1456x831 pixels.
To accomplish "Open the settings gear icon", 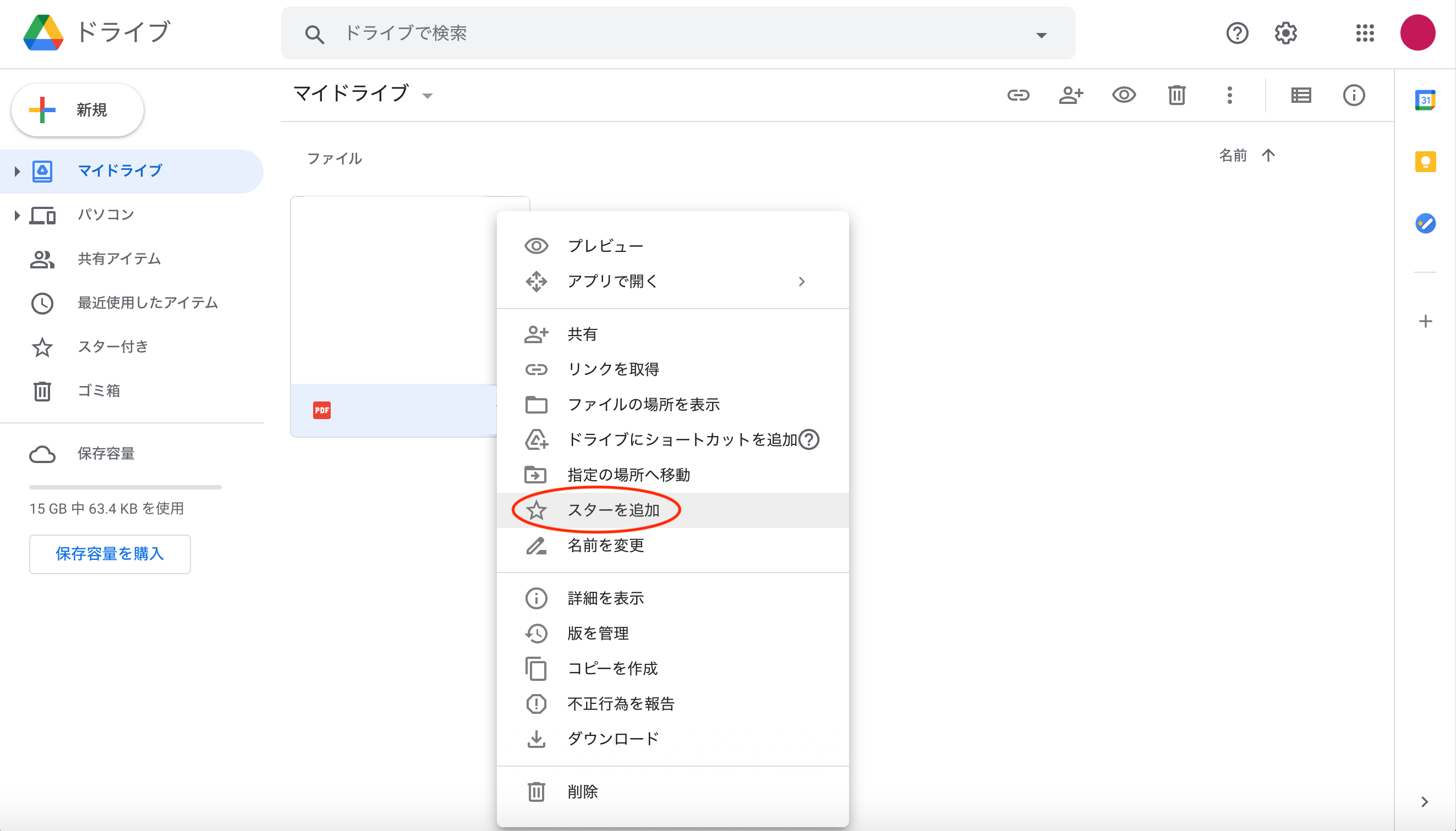I will coord(1285,33).
